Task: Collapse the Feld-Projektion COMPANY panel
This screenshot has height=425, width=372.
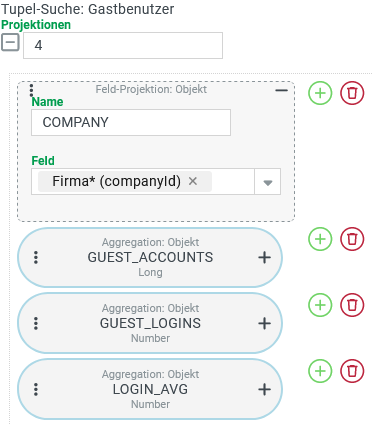Action: point(281,90)
